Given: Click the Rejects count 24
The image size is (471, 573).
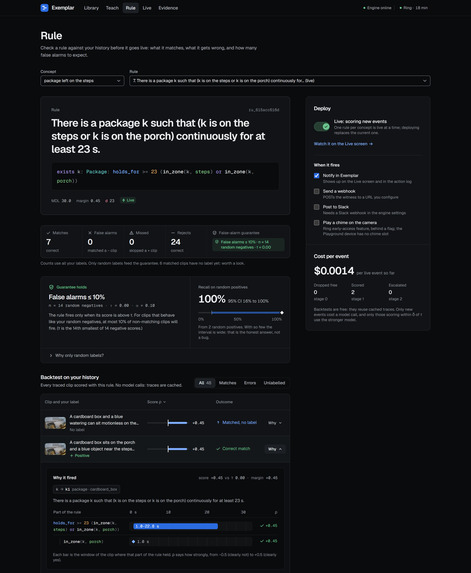Looking at the screenshot, I should click(175, 242).
